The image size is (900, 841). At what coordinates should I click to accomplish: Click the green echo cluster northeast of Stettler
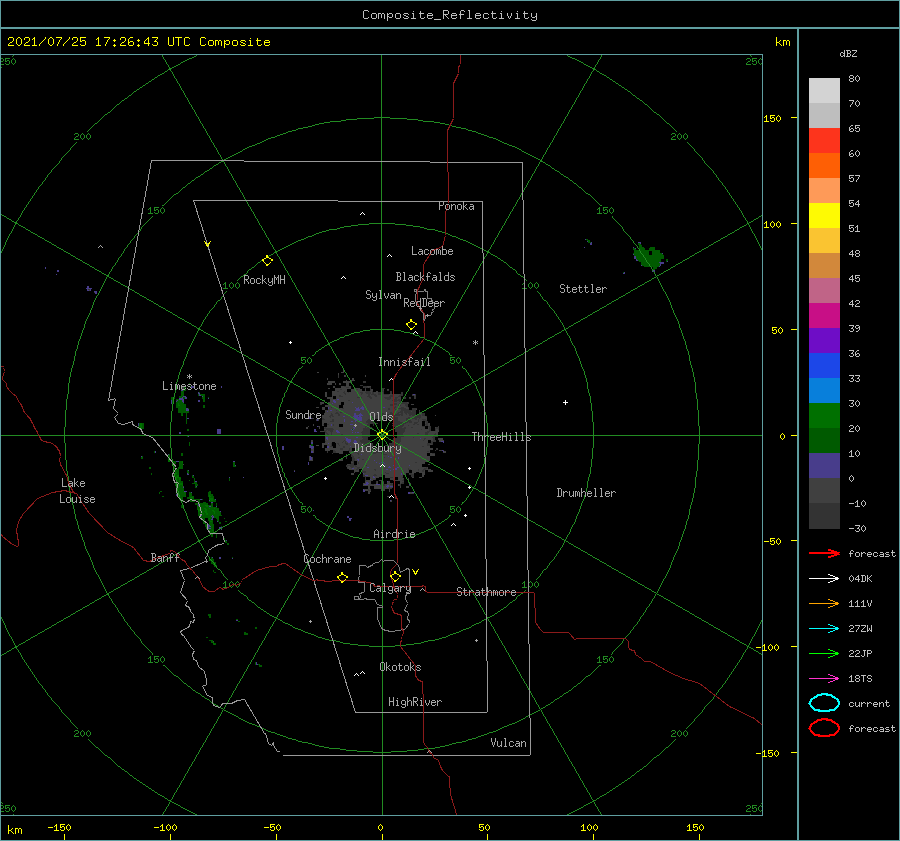tap(649, 256)
